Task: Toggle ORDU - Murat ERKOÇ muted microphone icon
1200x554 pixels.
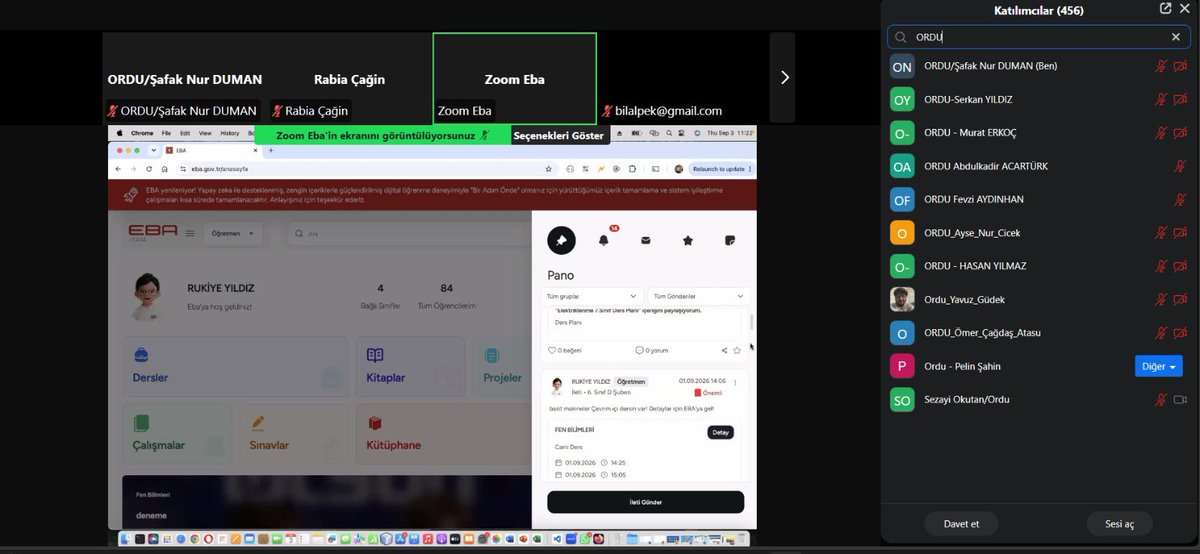Action: click(1161, 133)
